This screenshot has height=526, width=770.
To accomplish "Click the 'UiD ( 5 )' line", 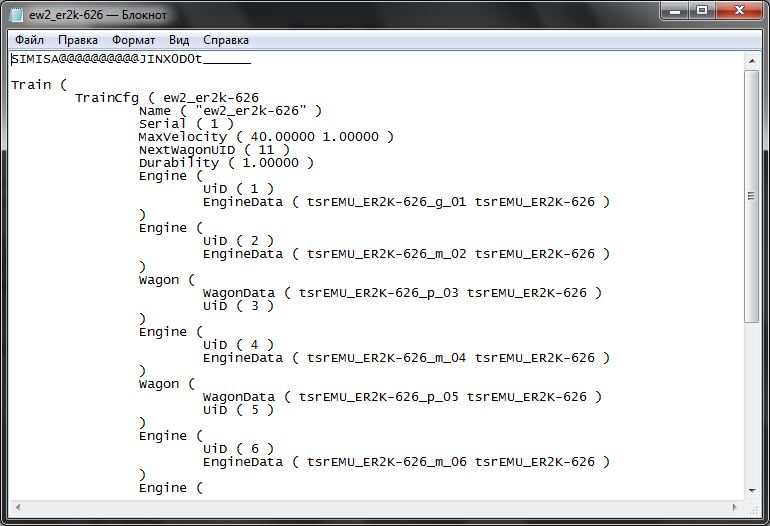I will point(238,410).
